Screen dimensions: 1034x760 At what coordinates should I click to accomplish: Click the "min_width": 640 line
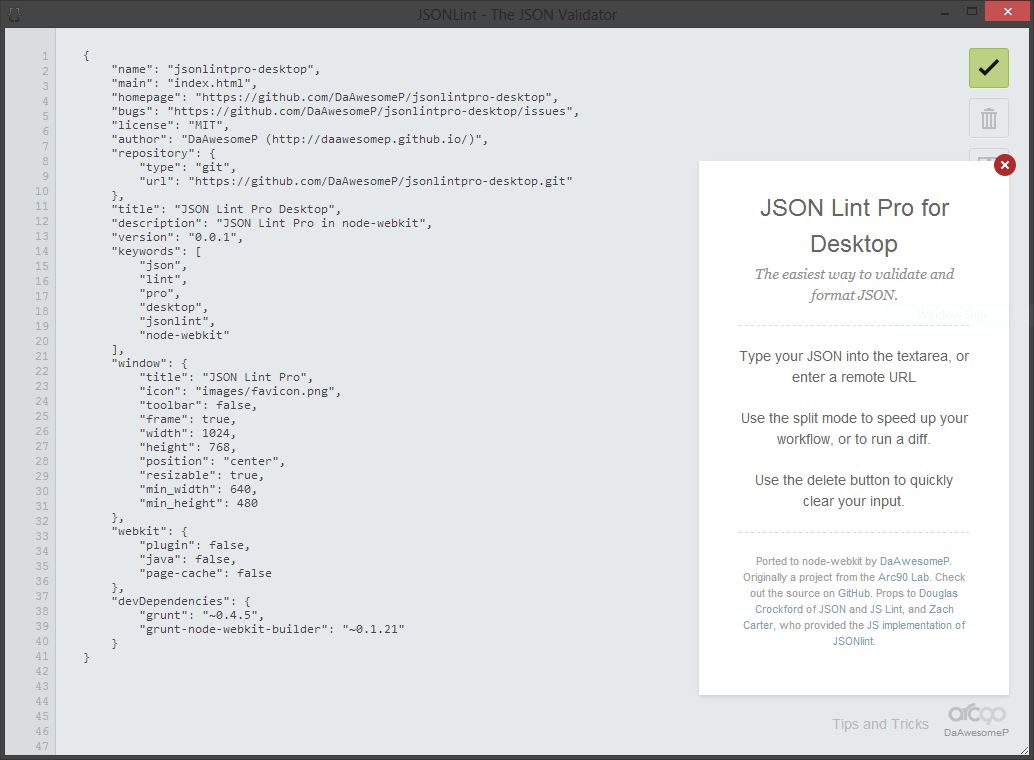tap(198, 490)
